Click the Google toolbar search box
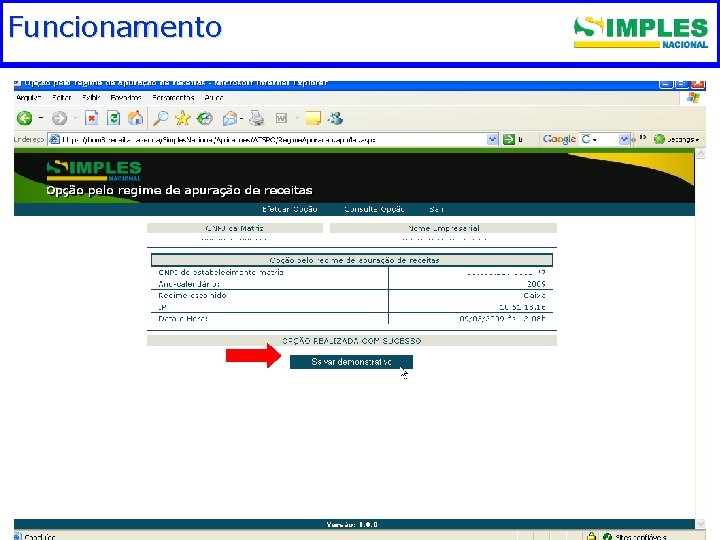The image size is (720, 540). [x=604, y=139]
